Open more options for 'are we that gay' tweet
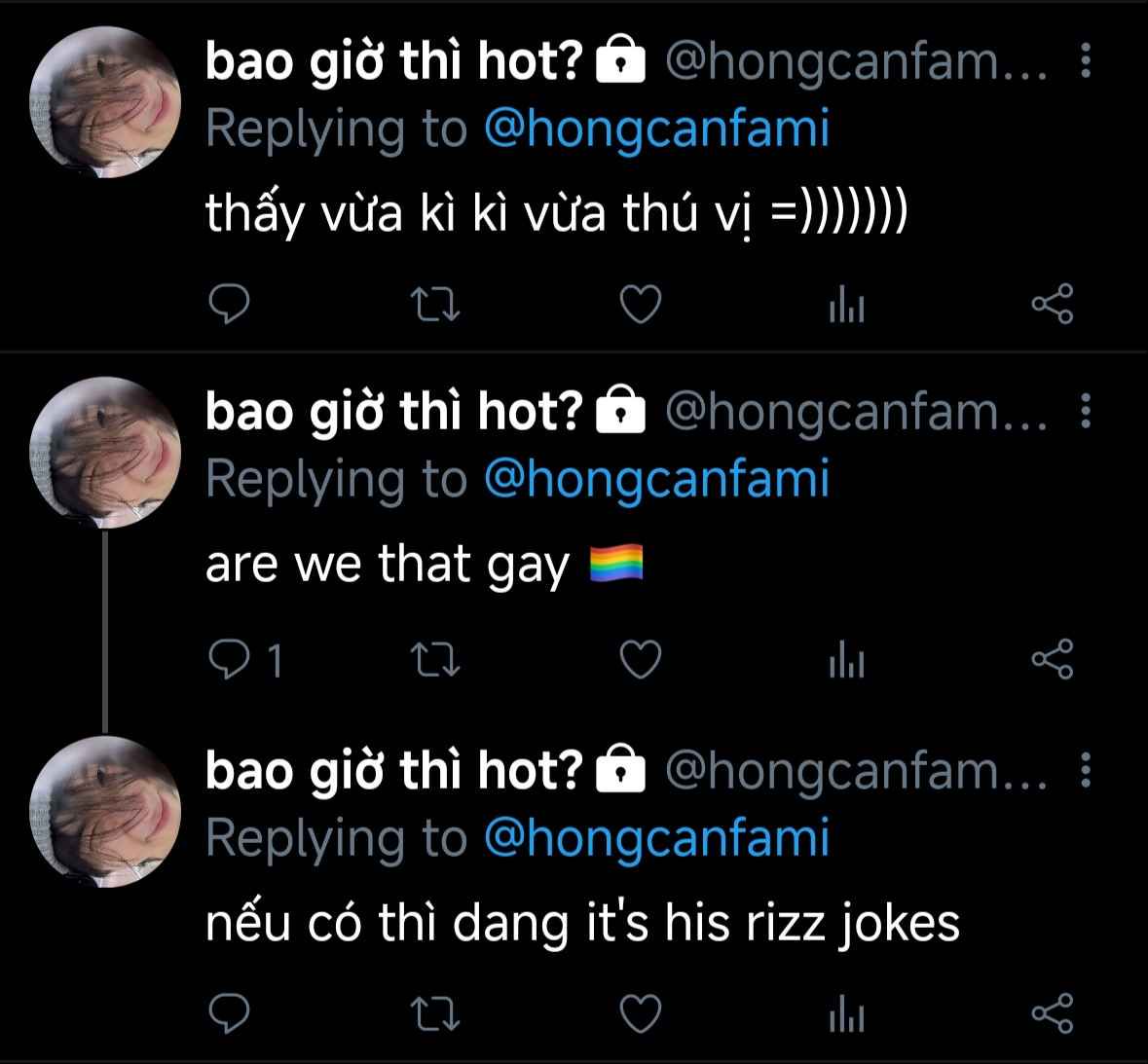1148x1064 pixels. pos(1086,412)
